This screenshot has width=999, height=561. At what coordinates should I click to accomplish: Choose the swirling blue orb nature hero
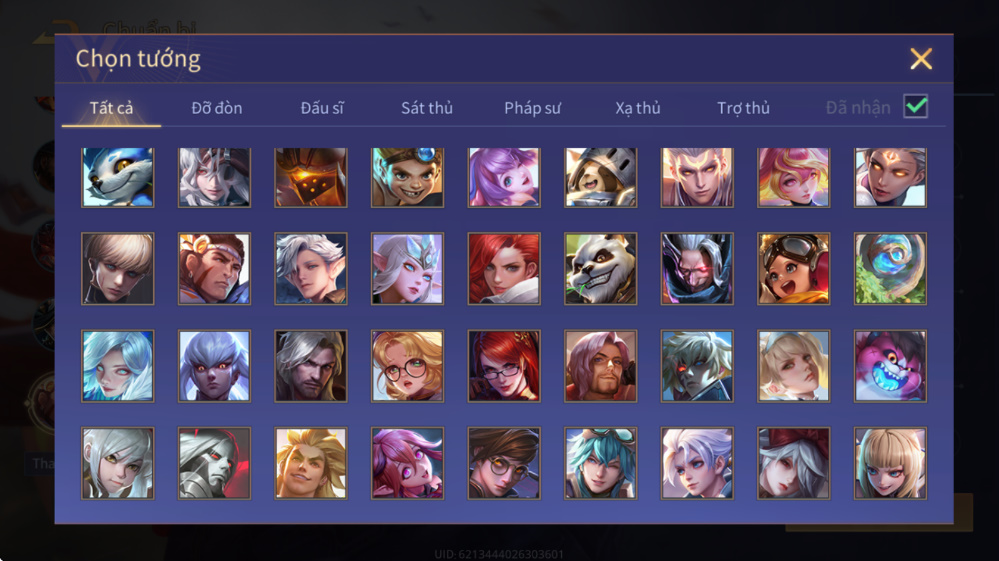coord(890,268)
